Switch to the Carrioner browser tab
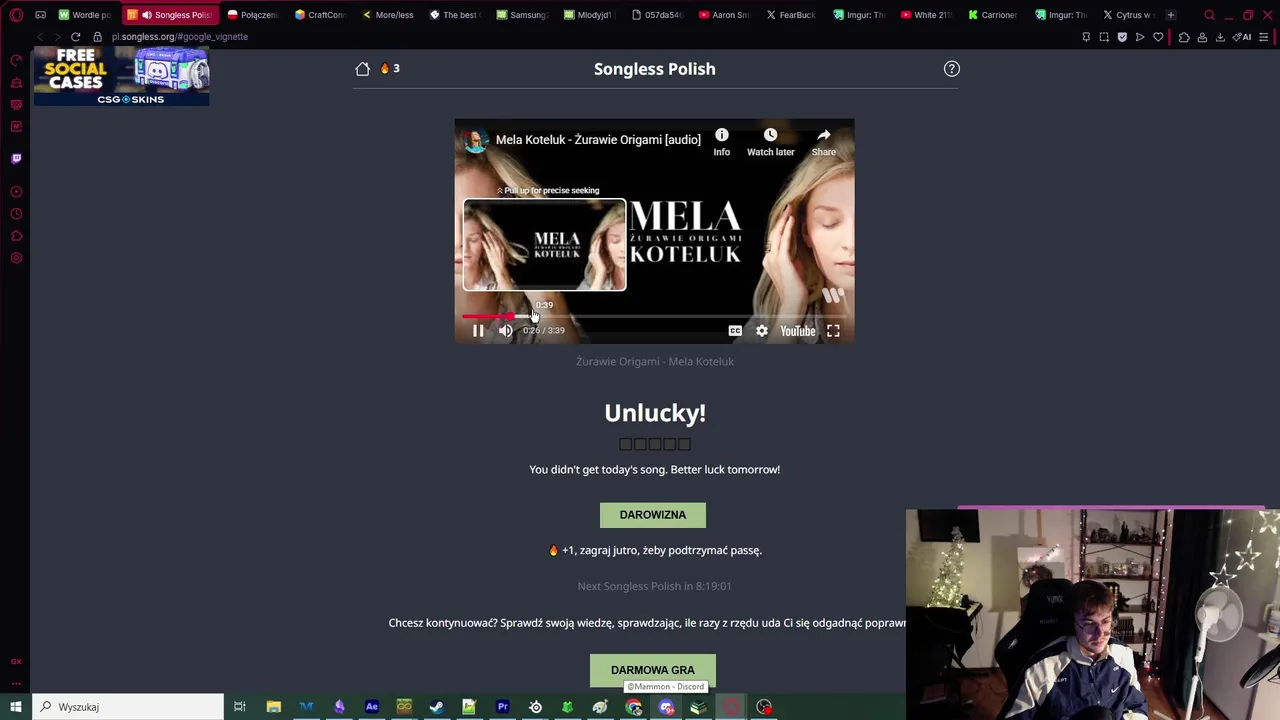The image size is (1280, 720). click(x=994, y=15)
